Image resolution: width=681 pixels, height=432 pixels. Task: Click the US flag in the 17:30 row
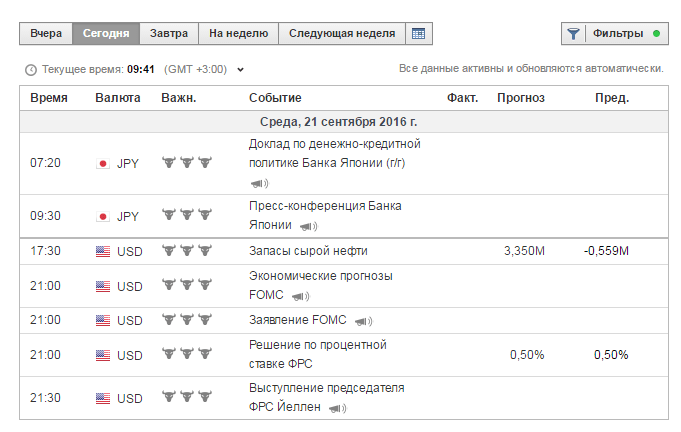(103, 251)
